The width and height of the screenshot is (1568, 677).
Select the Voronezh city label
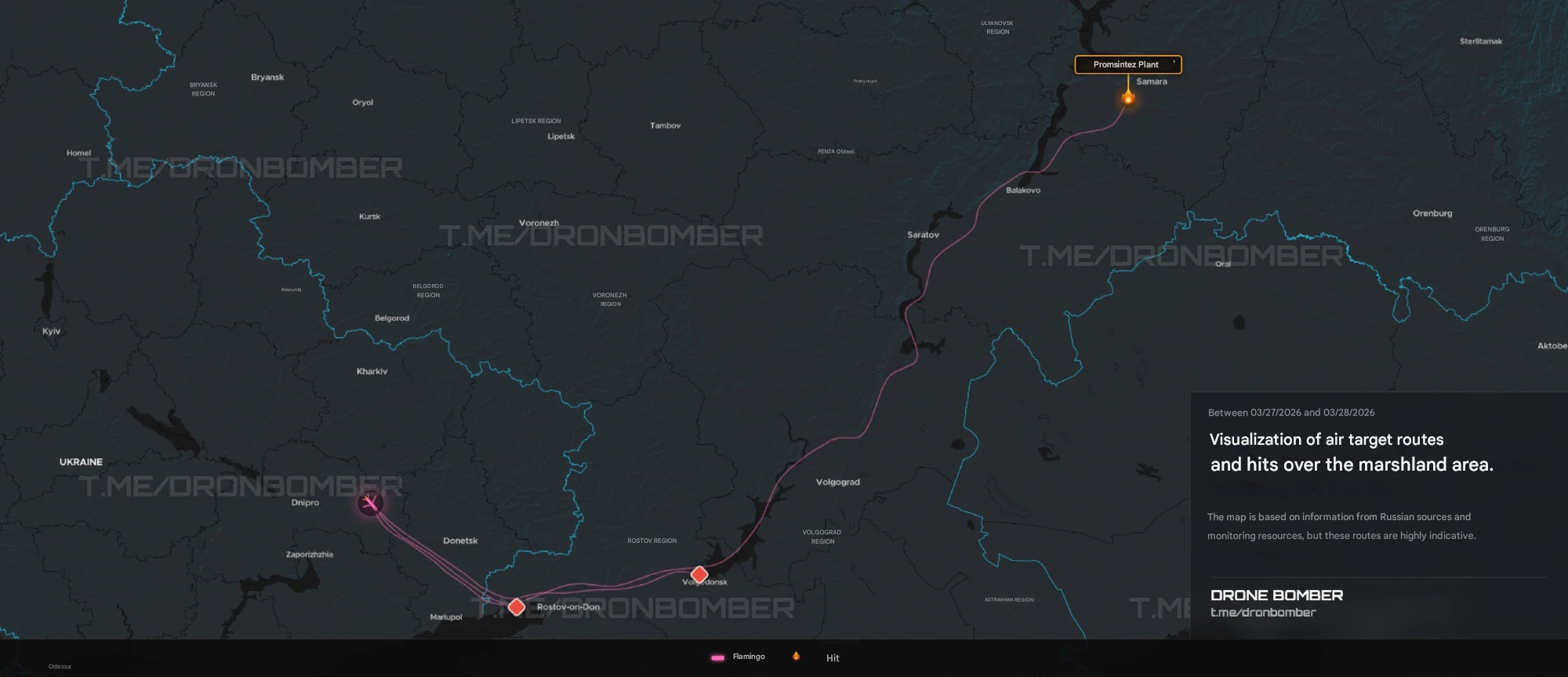click(x=539, y=223)
